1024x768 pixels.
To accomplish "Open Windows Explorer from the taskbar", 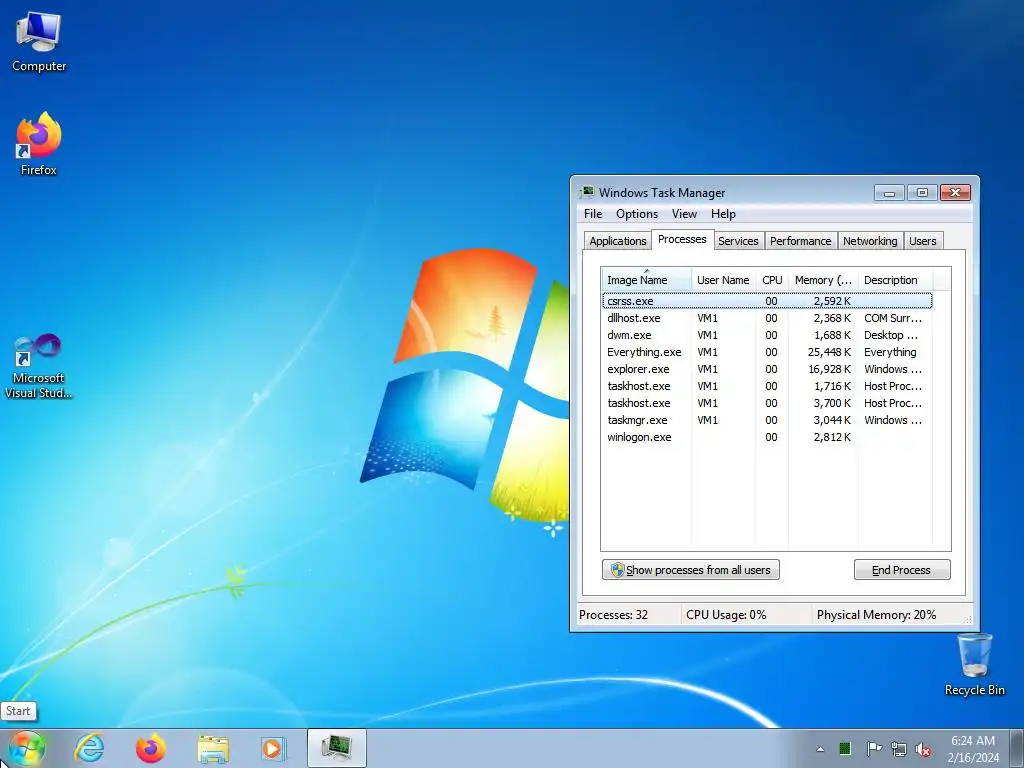I will [213, 748].
